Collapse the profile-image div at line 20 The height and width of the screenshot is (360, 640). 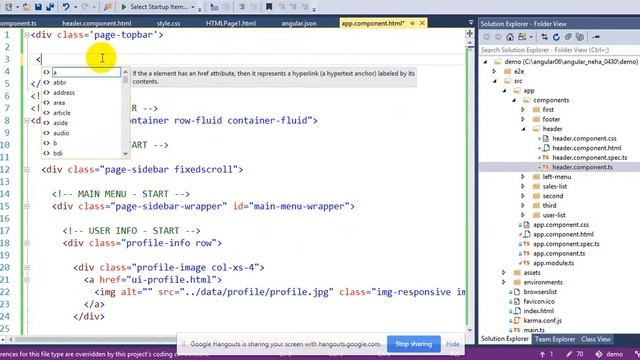(27, 268)
